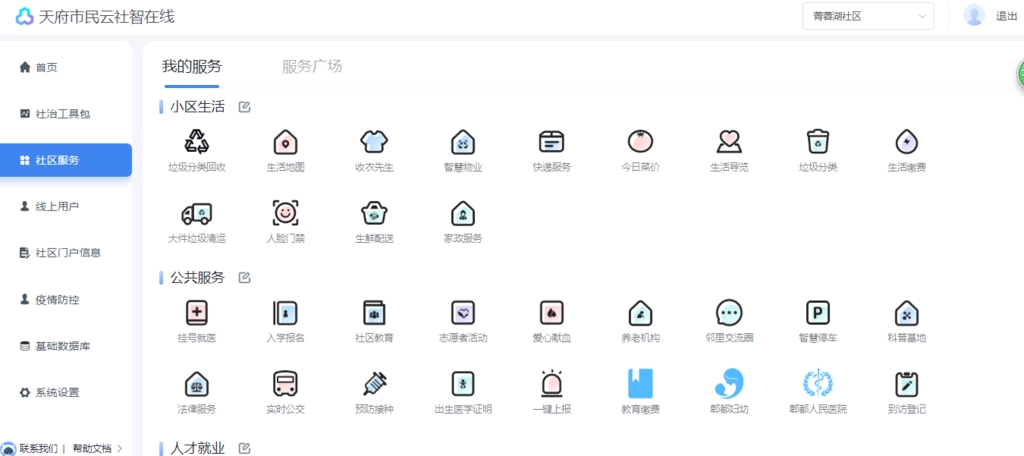This screenshot has width=1024, height=456.
Task: Open the 挂号就医 hospital registration icon
Action: click(x=197, y=313)
